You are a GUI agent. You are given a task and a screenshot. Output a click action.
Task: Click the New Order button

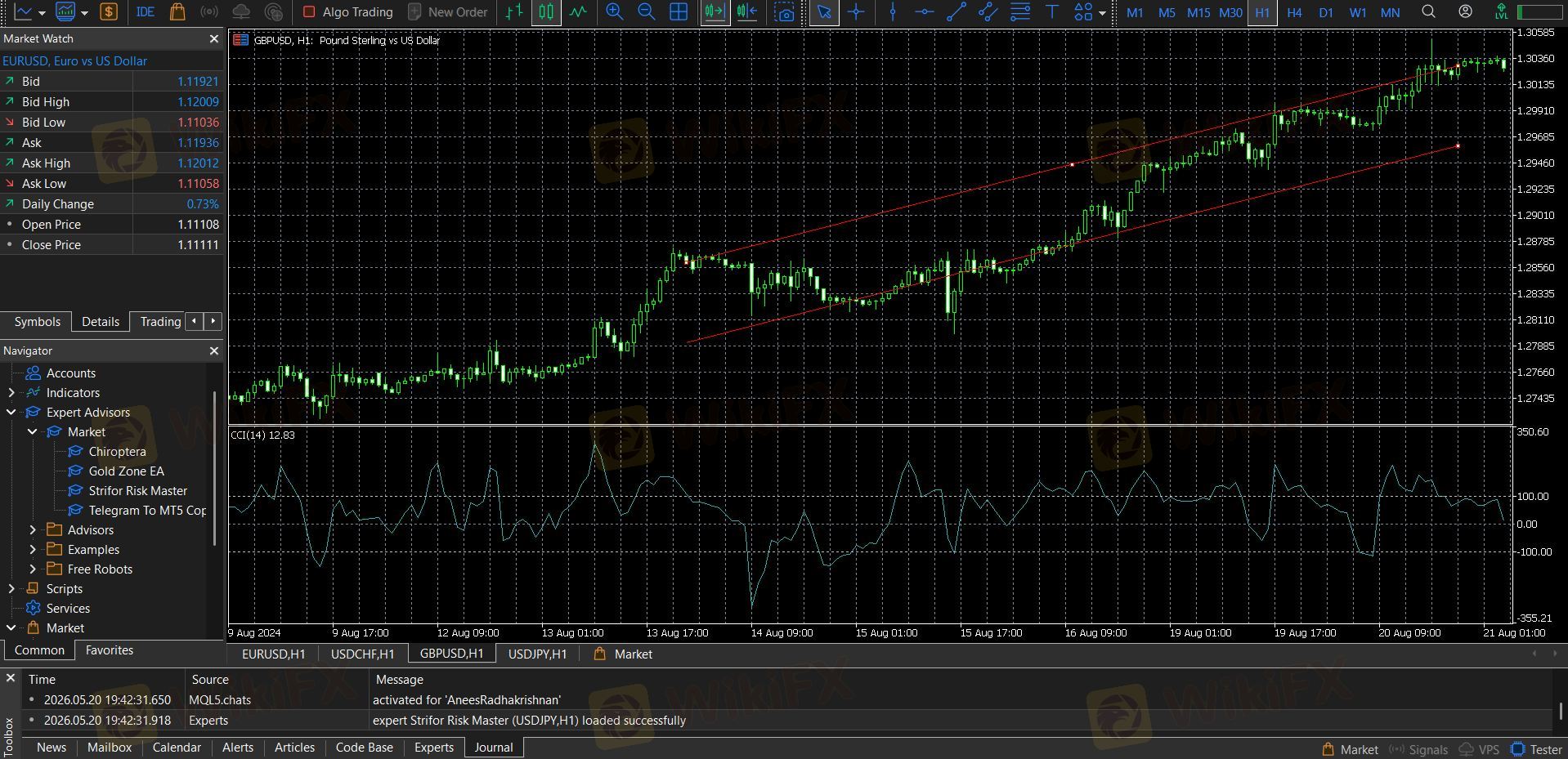tap(447, 12)
